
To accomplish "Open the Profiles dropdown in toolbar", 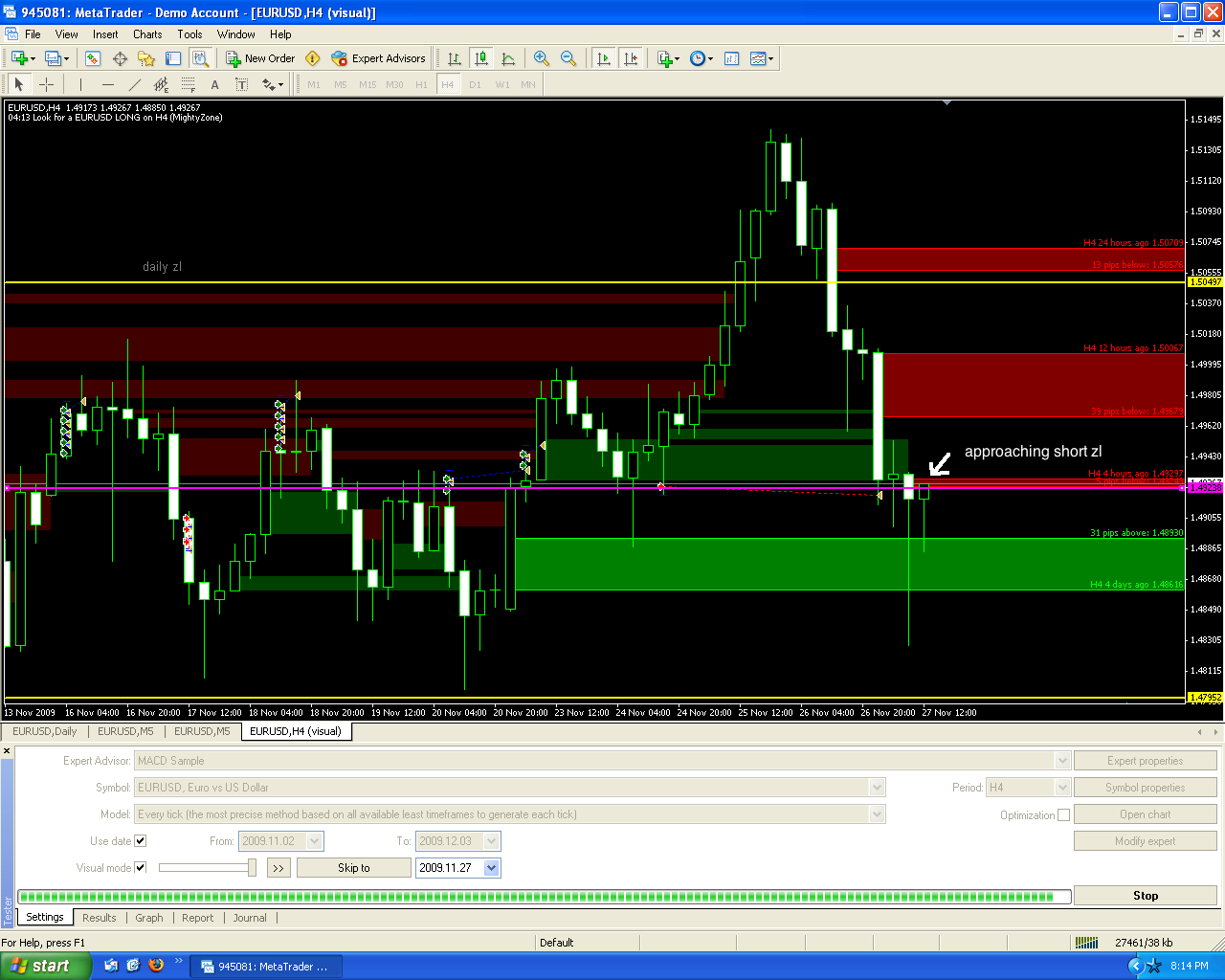I will [x=56, y=58].
